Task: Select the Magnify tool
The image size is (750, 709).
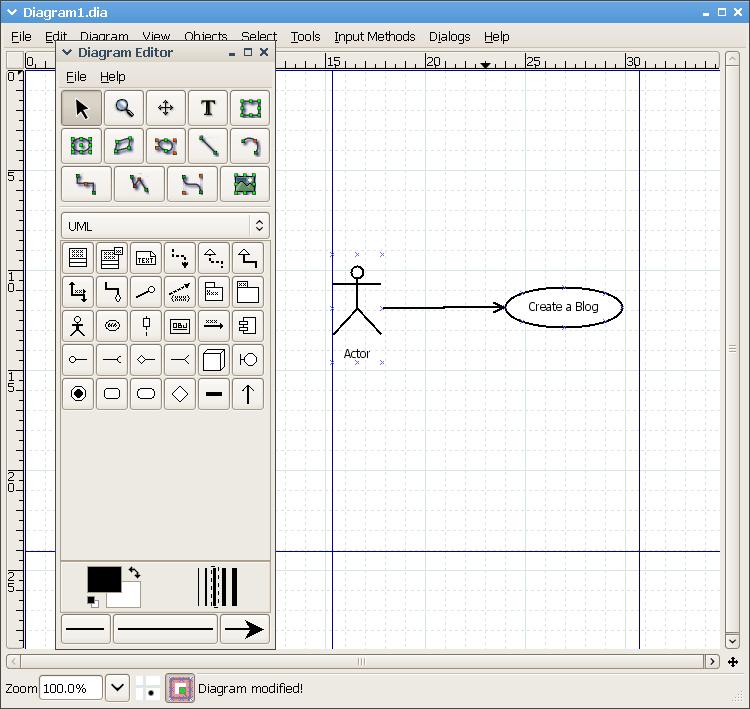Action: click(x=123, y=108)
